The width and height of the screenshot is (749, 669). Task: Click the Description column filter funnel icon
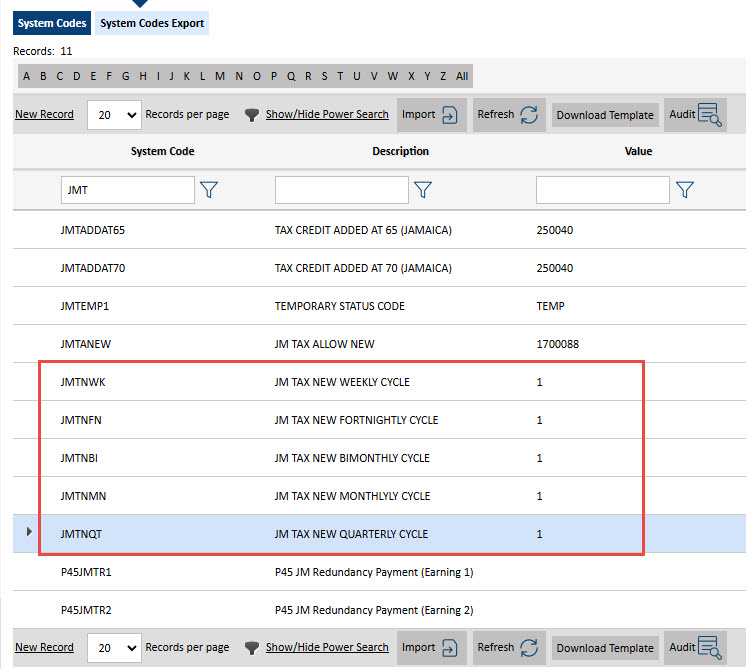(423, 190)
